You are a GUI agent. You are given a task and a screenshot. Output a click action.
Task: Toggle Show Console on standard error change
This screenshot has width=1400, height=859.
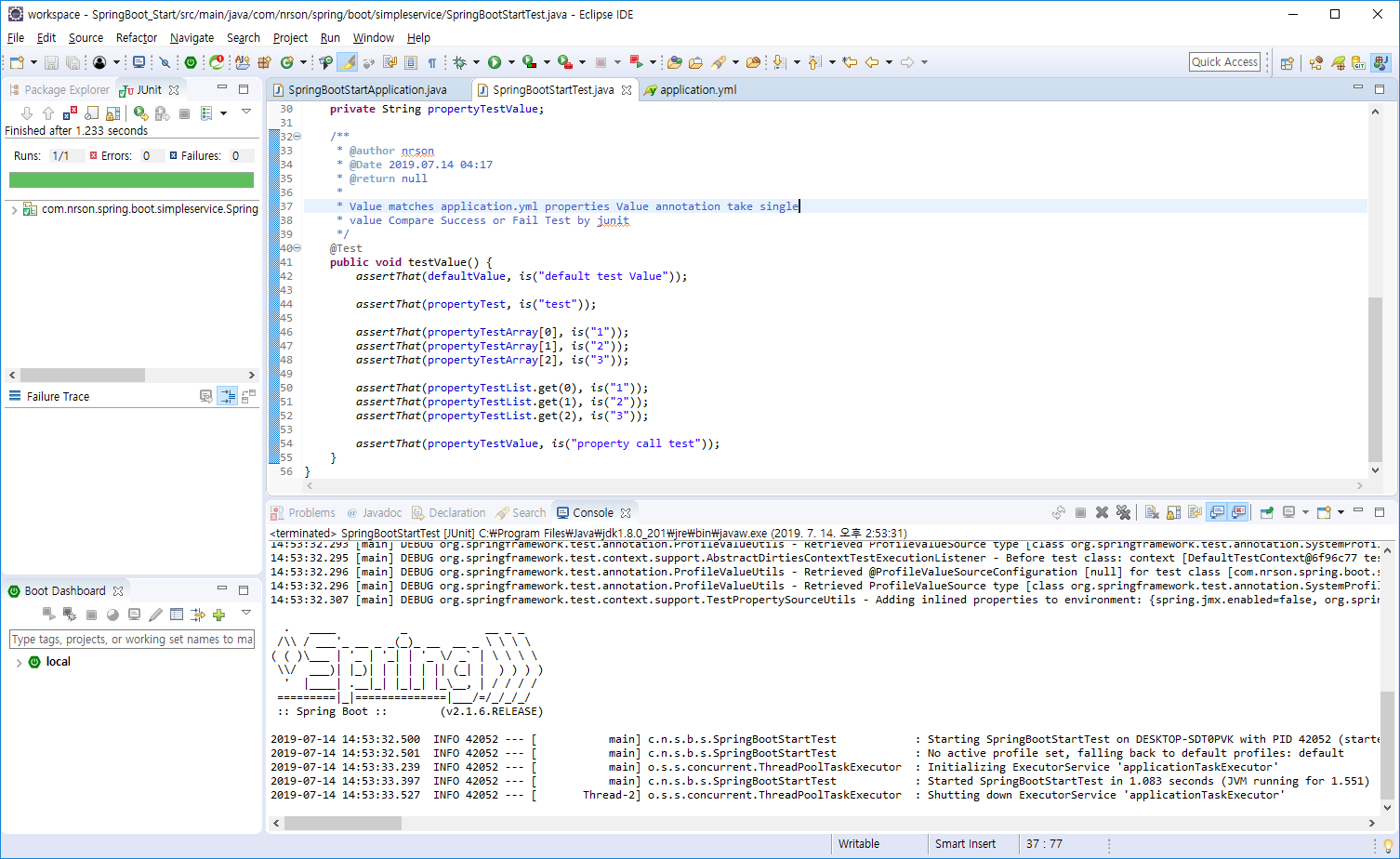1239,512
